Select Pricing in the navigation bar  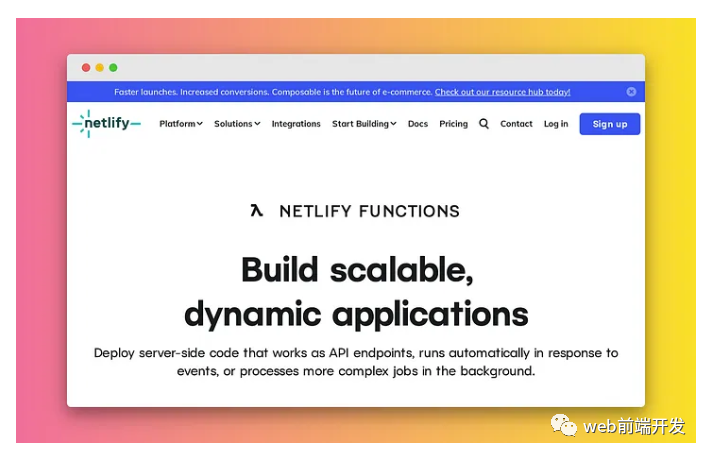tap(453, 124)
